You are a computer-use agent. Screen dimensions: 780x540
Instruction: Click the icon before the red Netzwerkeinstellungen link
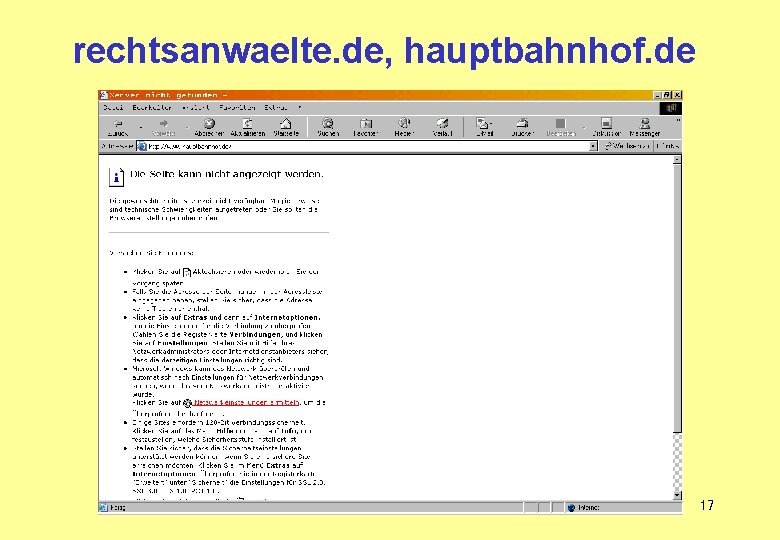pyautogui.click(x=188, y=403)
